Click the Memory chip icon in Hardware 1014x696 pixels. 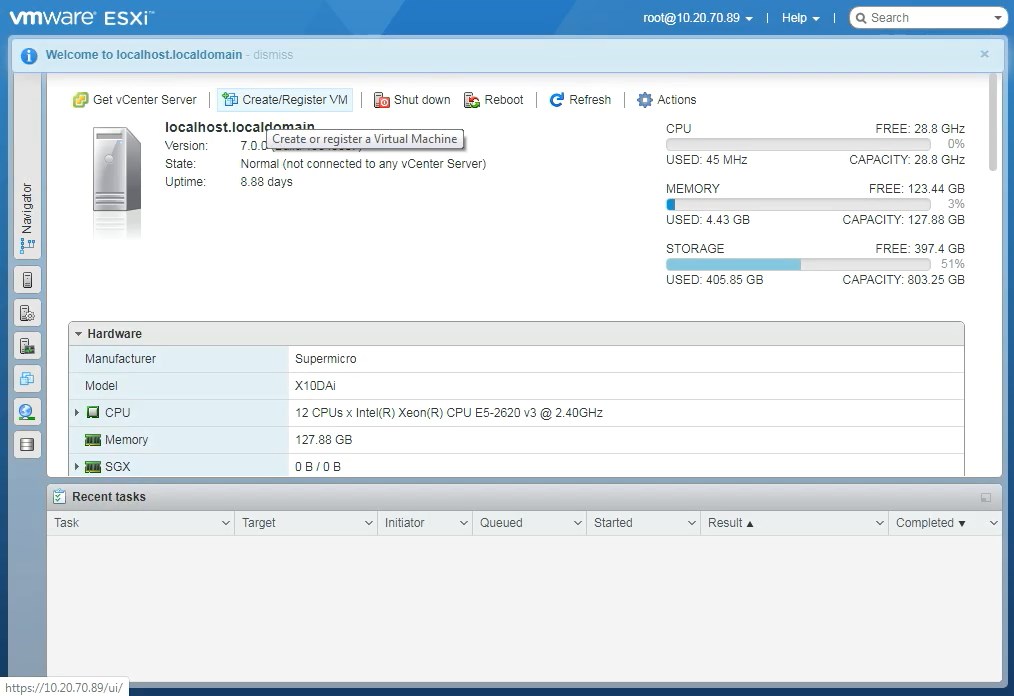(93, 440)
